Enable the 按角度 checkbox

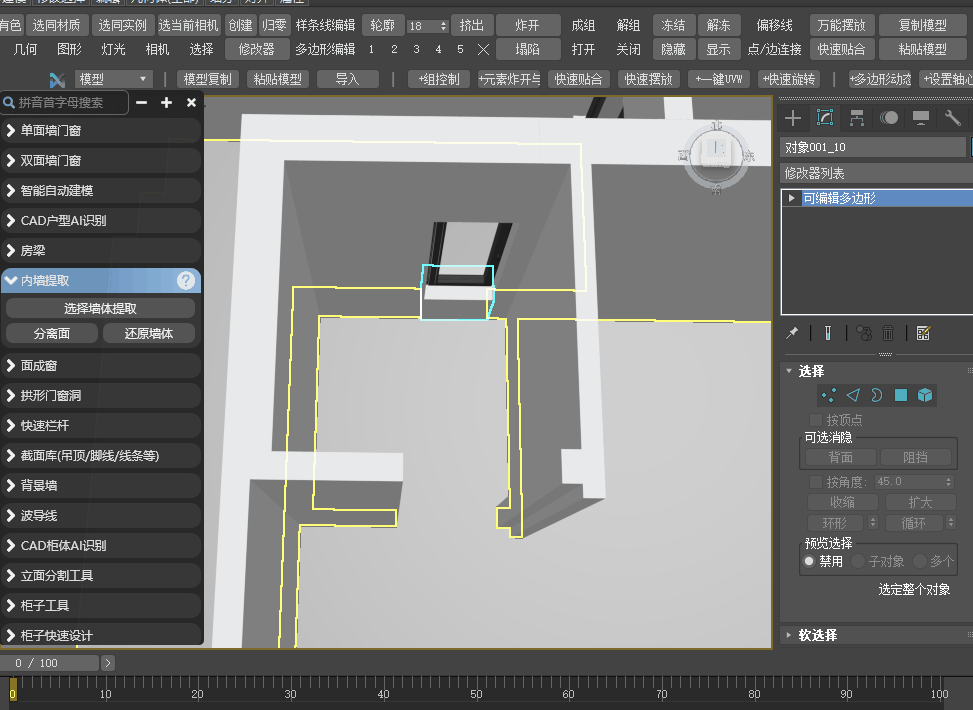click(816, 482)
